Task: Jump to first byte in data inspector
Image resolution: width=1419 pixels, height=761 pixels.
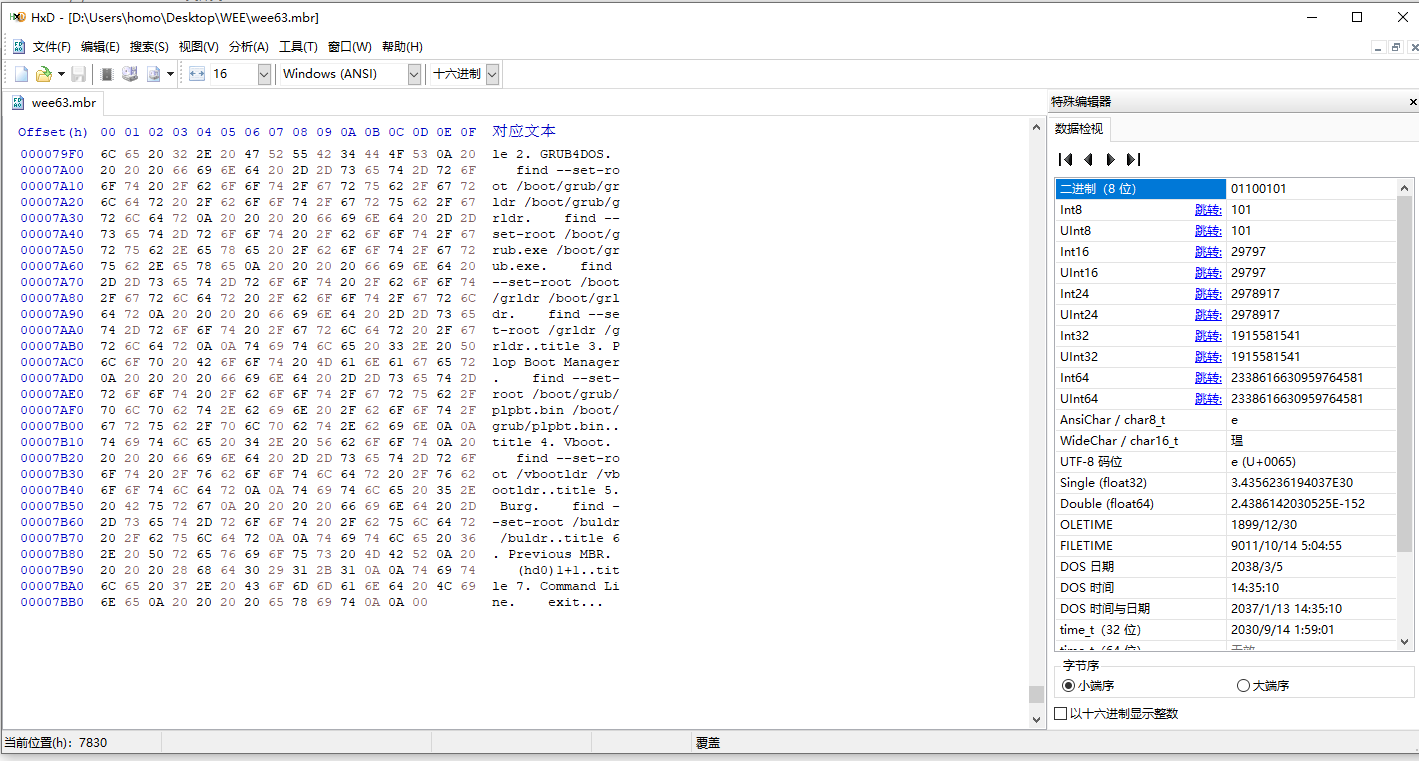Action: (1065, 159)
